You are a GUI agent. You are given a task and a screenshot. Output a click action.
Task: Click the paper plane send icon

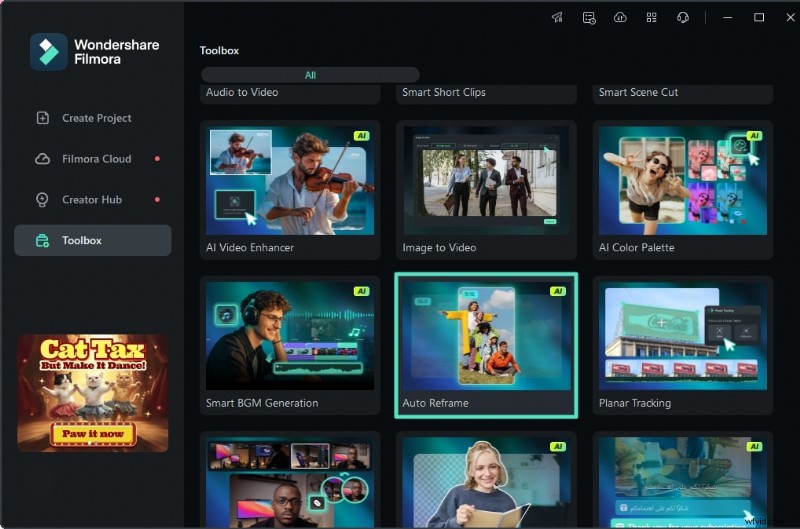(x=557, y=17)
